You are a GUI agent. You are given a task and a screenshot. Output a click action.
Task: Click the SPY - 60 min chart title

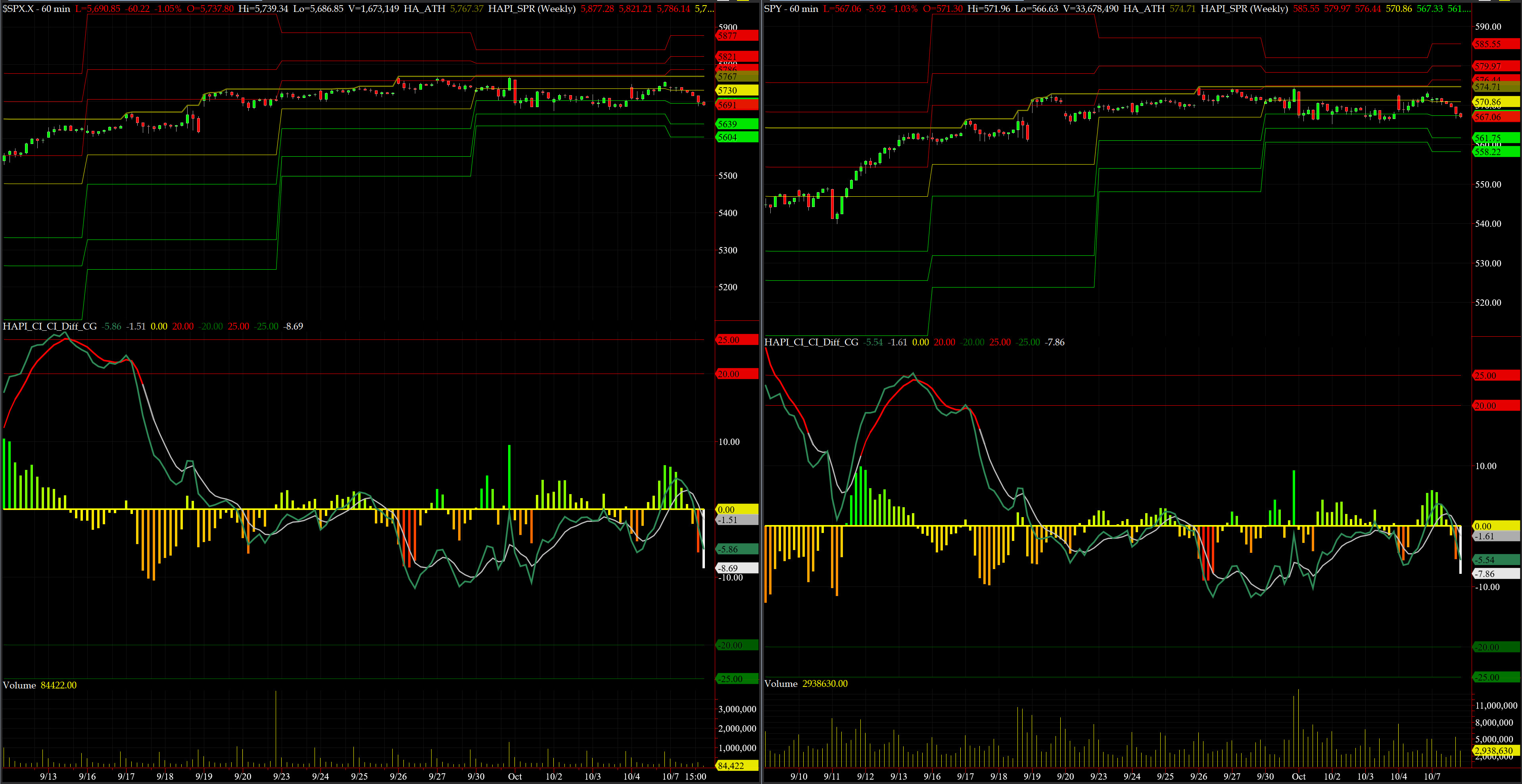[x=791, y=9]
